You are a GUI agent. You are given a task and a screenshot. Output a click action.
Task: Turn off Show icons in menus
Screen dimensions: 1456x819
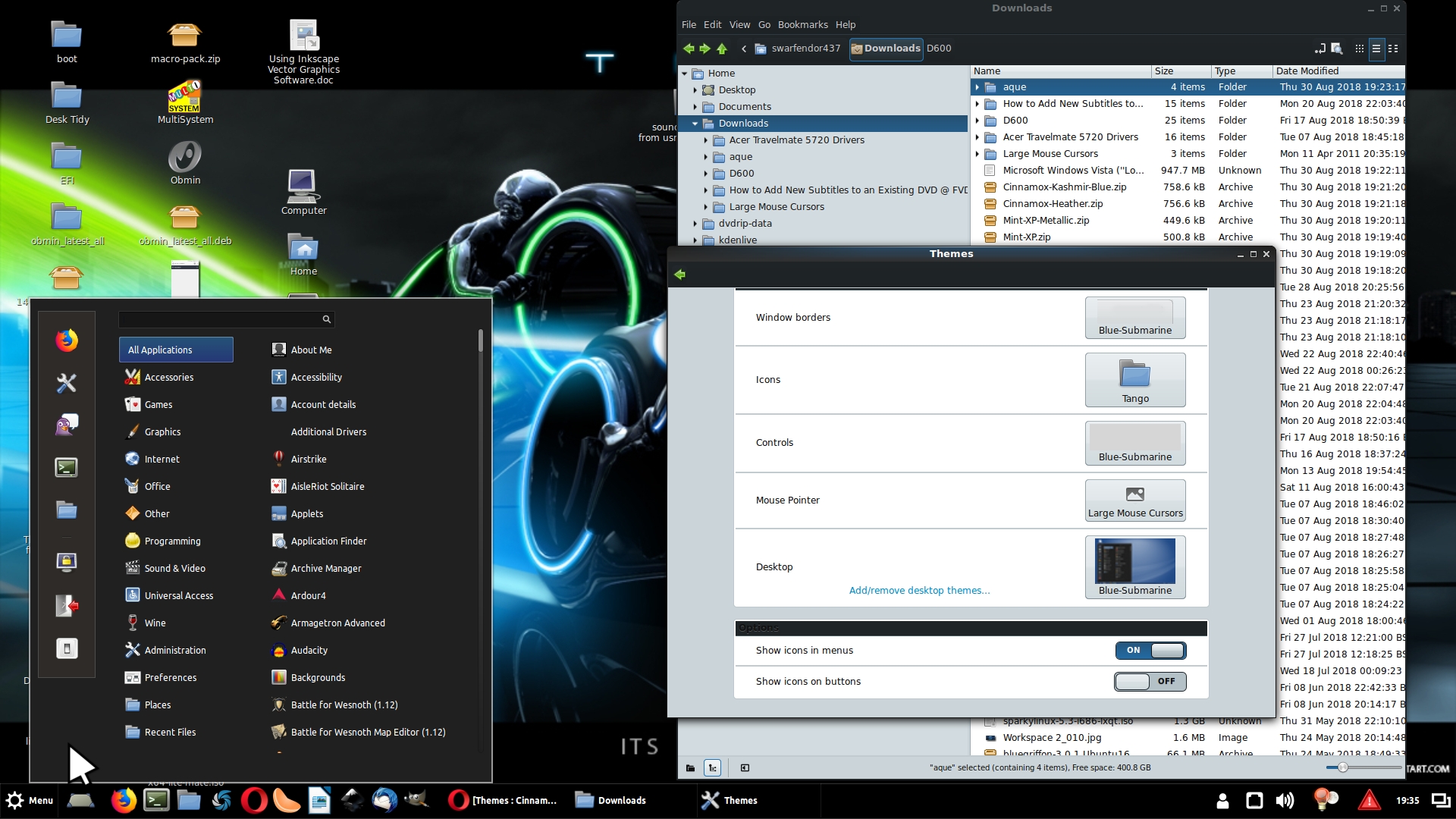1150,651
